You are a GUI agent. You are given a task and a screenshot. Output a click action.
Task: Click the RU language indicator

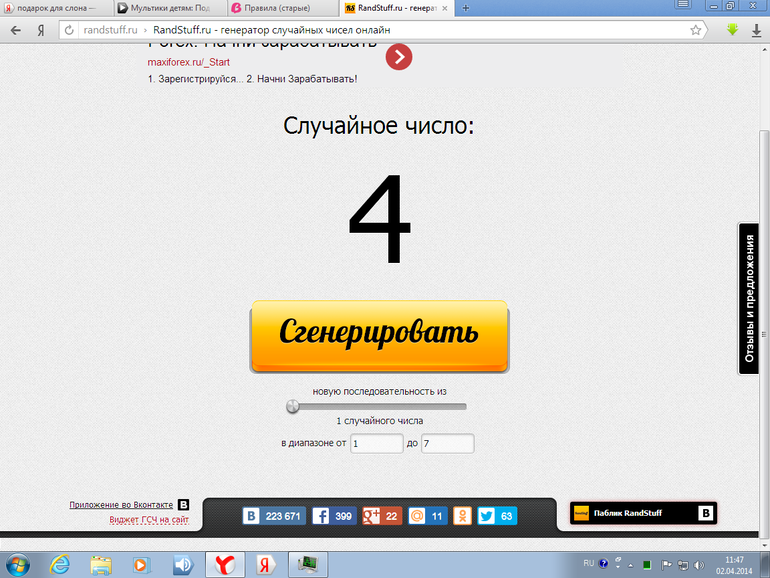point(589,564)
